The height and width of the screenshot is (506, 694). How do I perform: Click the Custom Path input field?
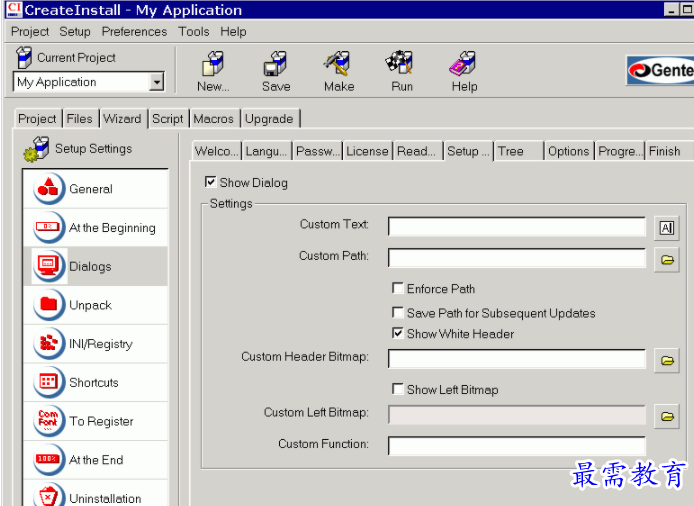click(x=517, y=258)
